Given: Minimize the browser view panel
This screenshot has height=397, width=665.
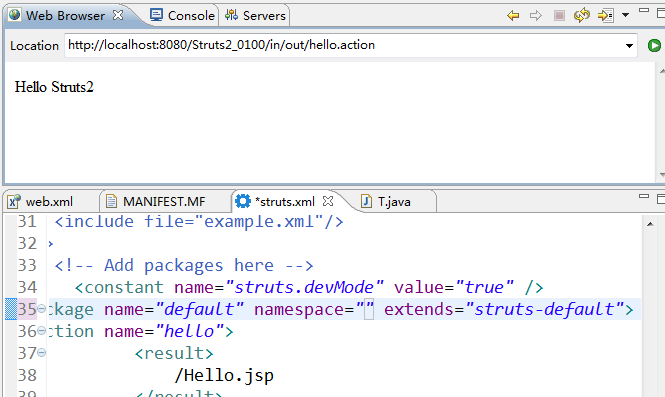Looking at the screenshot, I should click(x=644, y=10).
